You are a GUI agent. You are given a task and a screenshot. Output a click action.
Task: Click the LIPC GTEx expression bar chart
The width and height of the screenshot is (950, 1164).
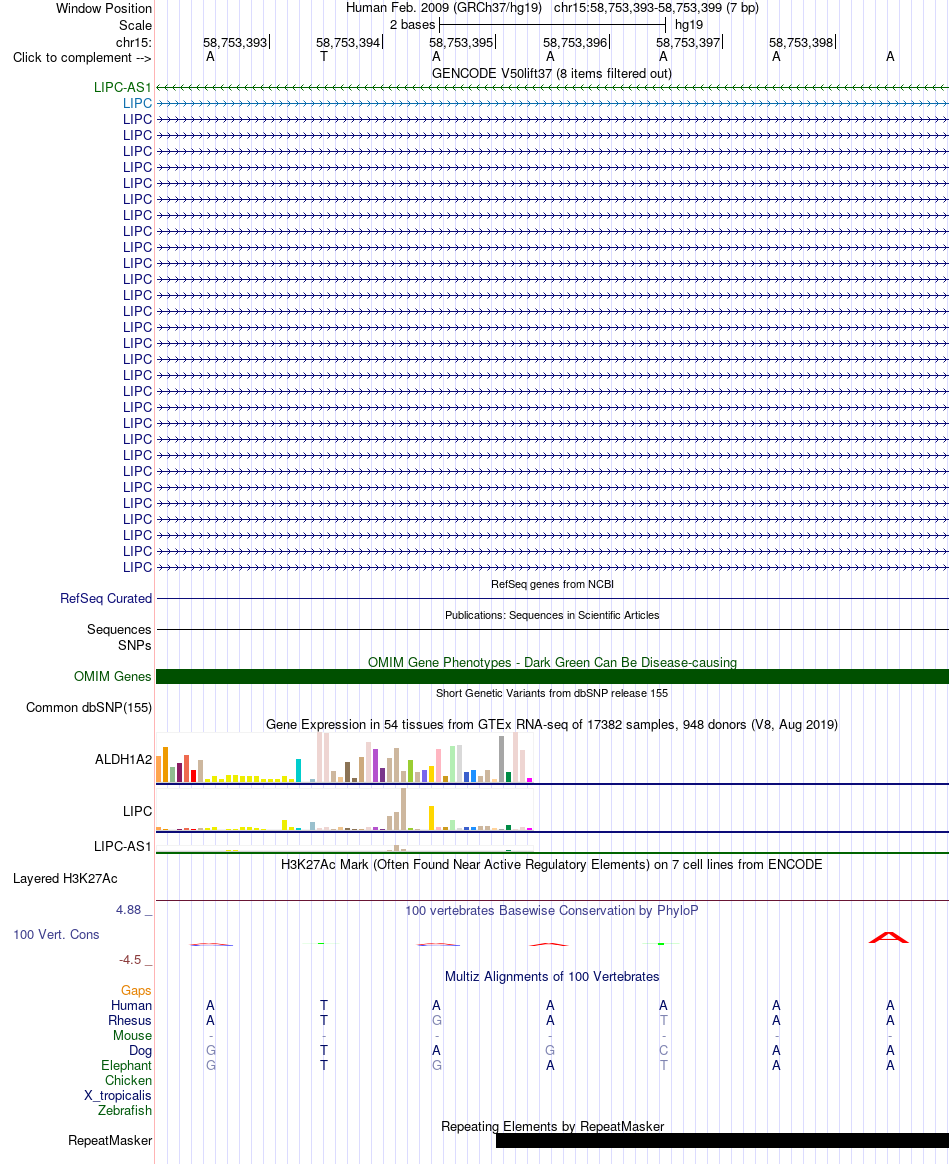[x=344, y=809]
